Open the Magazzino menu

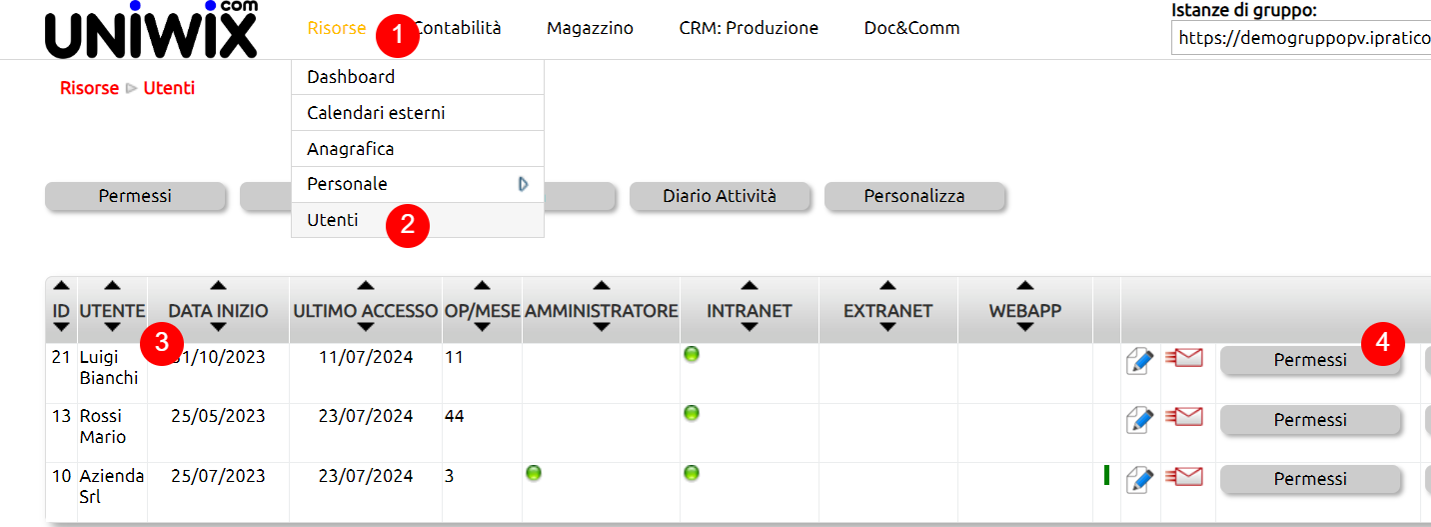[590, 28]
